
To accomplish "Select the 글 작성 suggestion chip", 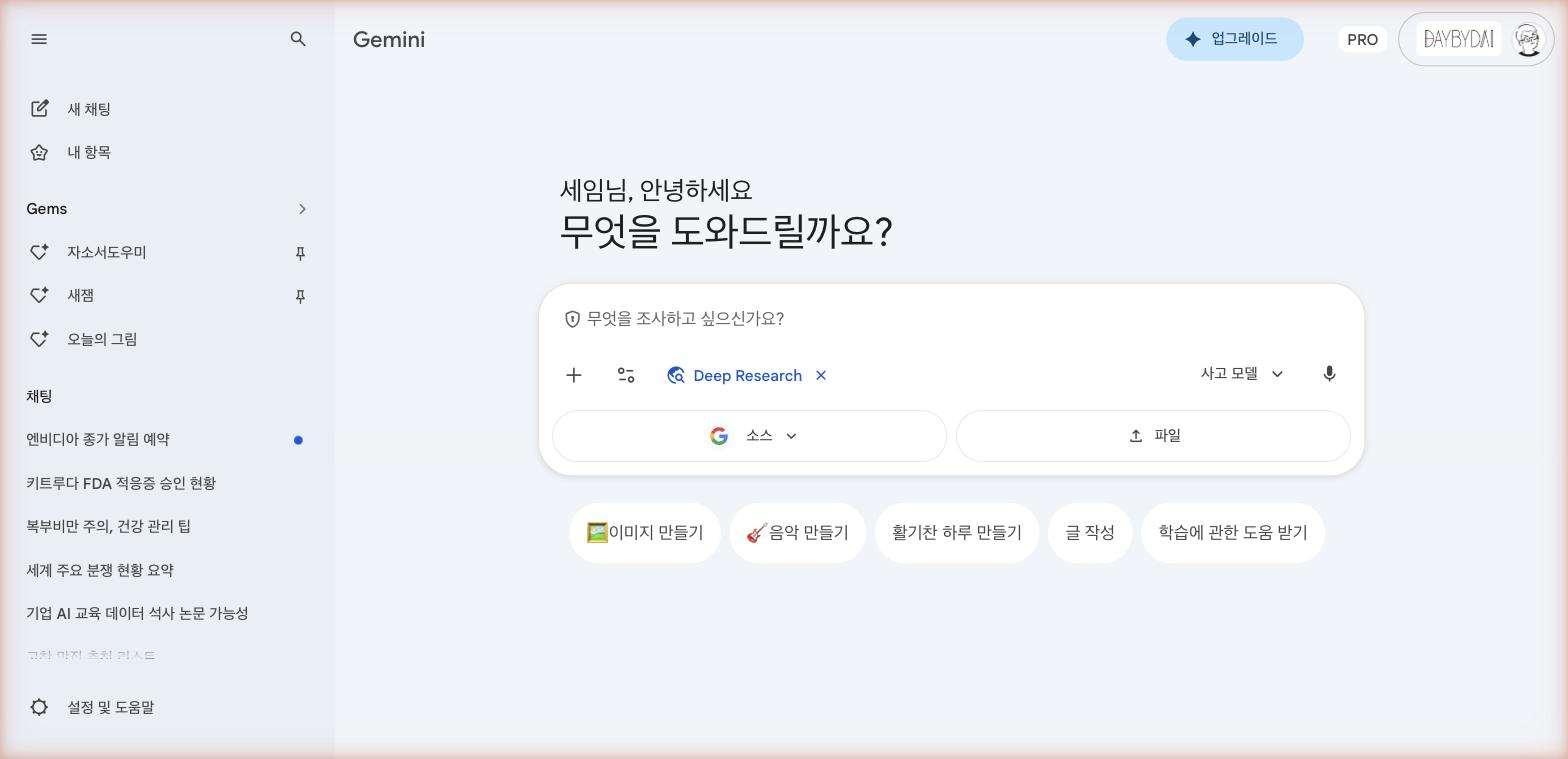I will [1090, 533].
